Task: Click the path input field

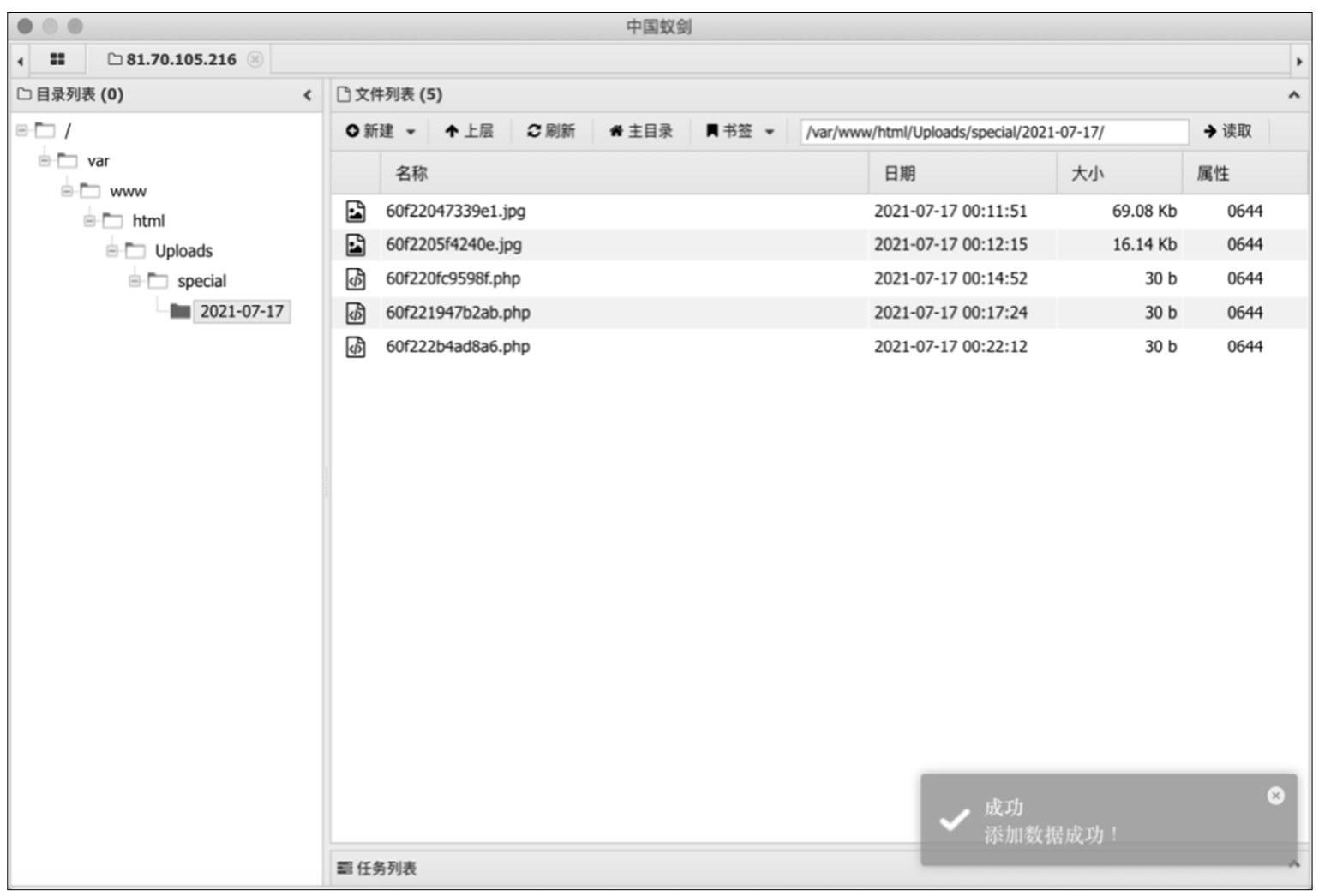Action: (994, 132)
